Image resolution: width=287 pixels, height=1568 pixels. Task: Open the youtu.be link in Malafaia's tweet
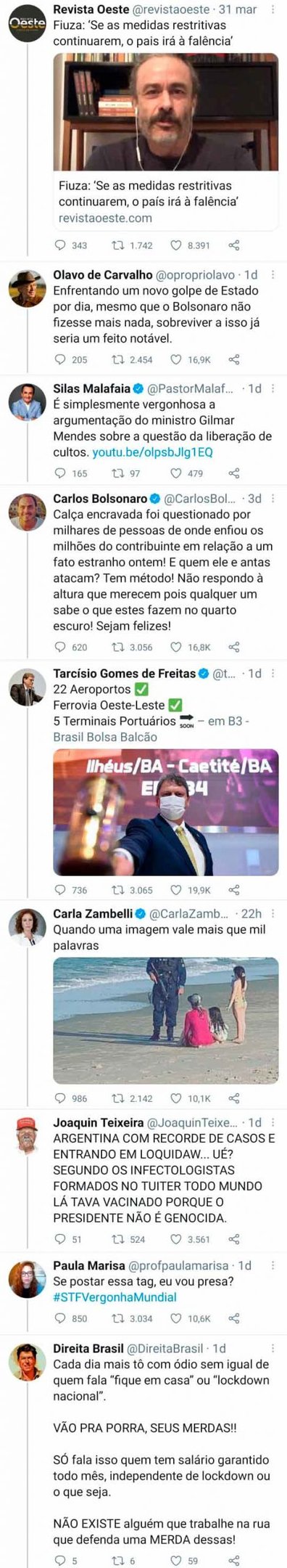tap(152, 452)
